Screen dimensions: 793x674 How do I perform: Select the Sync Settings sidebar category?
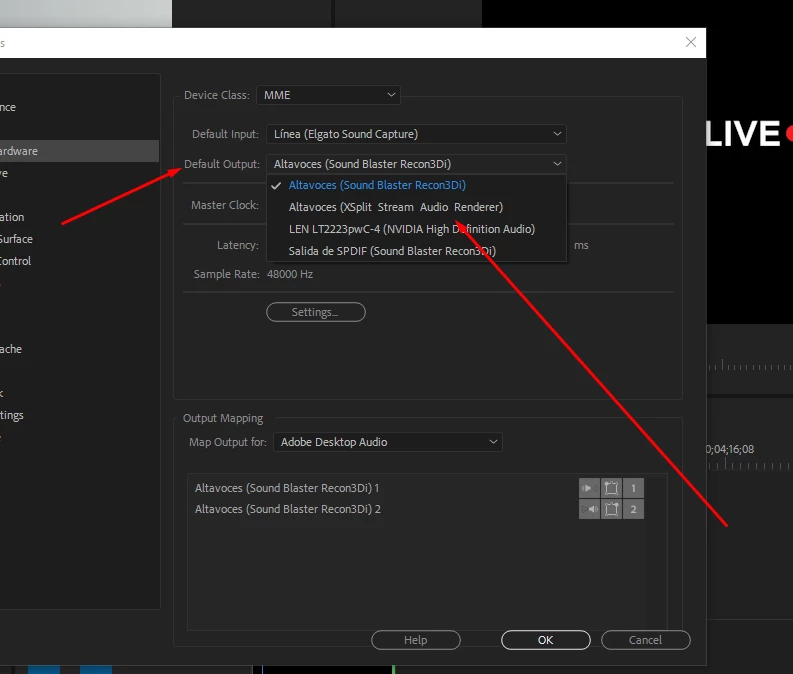(x=79, y=415)
